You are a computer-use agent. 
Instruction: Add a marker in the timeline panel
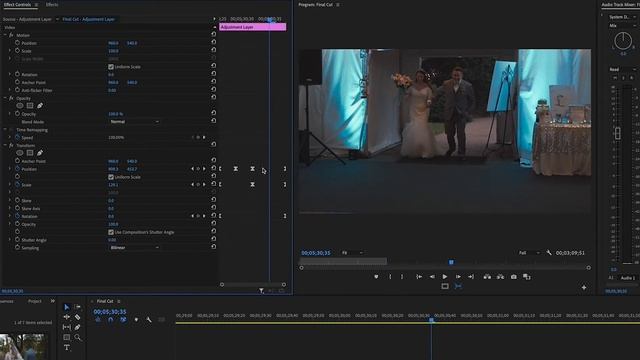pos(136,320)
